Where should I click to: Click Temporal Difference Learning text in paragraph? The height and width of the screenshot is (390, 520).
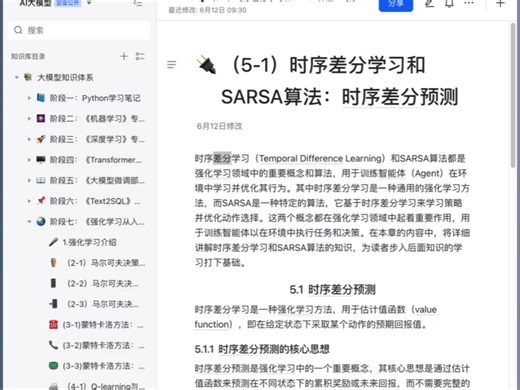pos(321,158)
